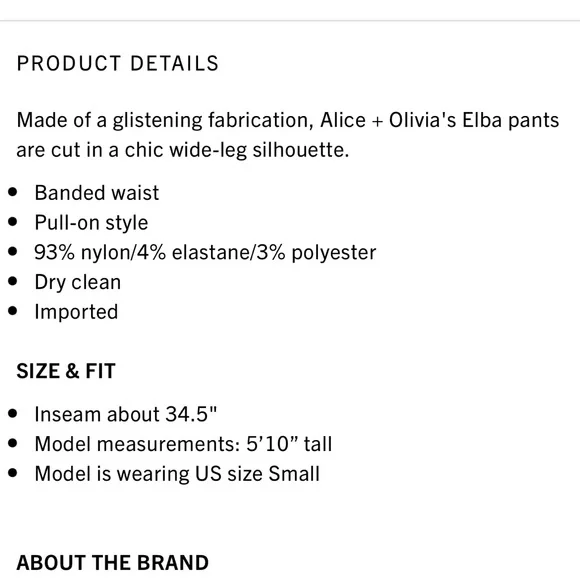Click the SIZE & FIT heading
580x580 pixels.
(66, 371)
